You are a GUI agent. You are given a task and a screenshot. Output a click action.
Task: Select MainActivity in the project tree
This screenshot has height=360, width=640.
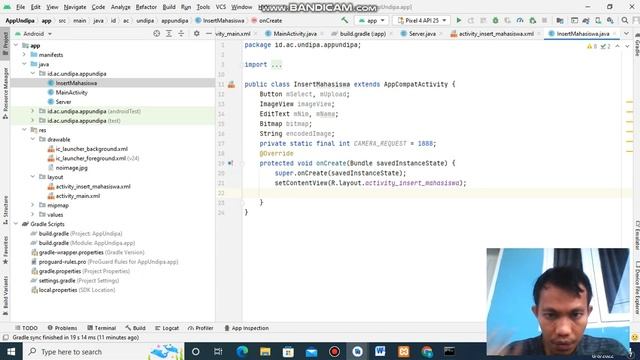[71, 93]
